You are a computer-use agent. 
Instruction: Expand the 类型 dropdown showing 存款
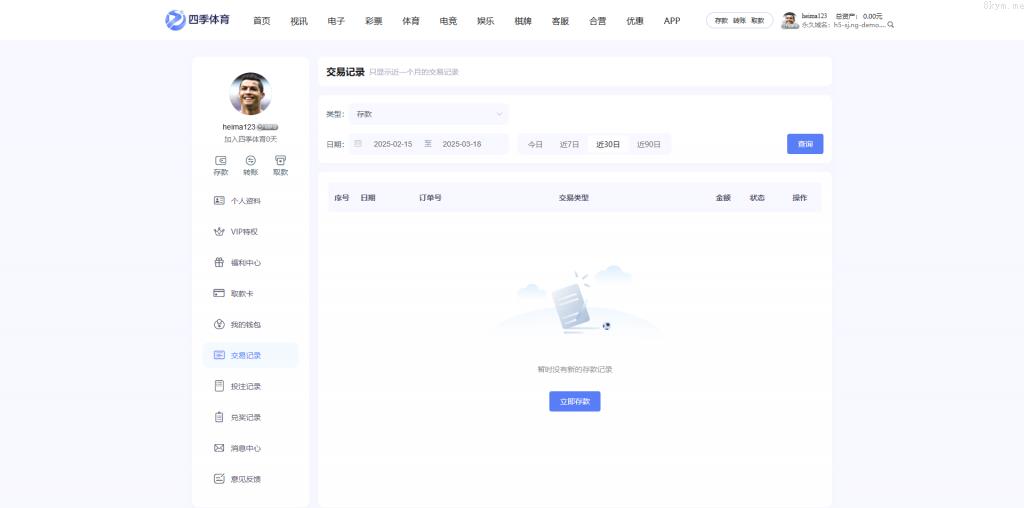click(429, 114)
